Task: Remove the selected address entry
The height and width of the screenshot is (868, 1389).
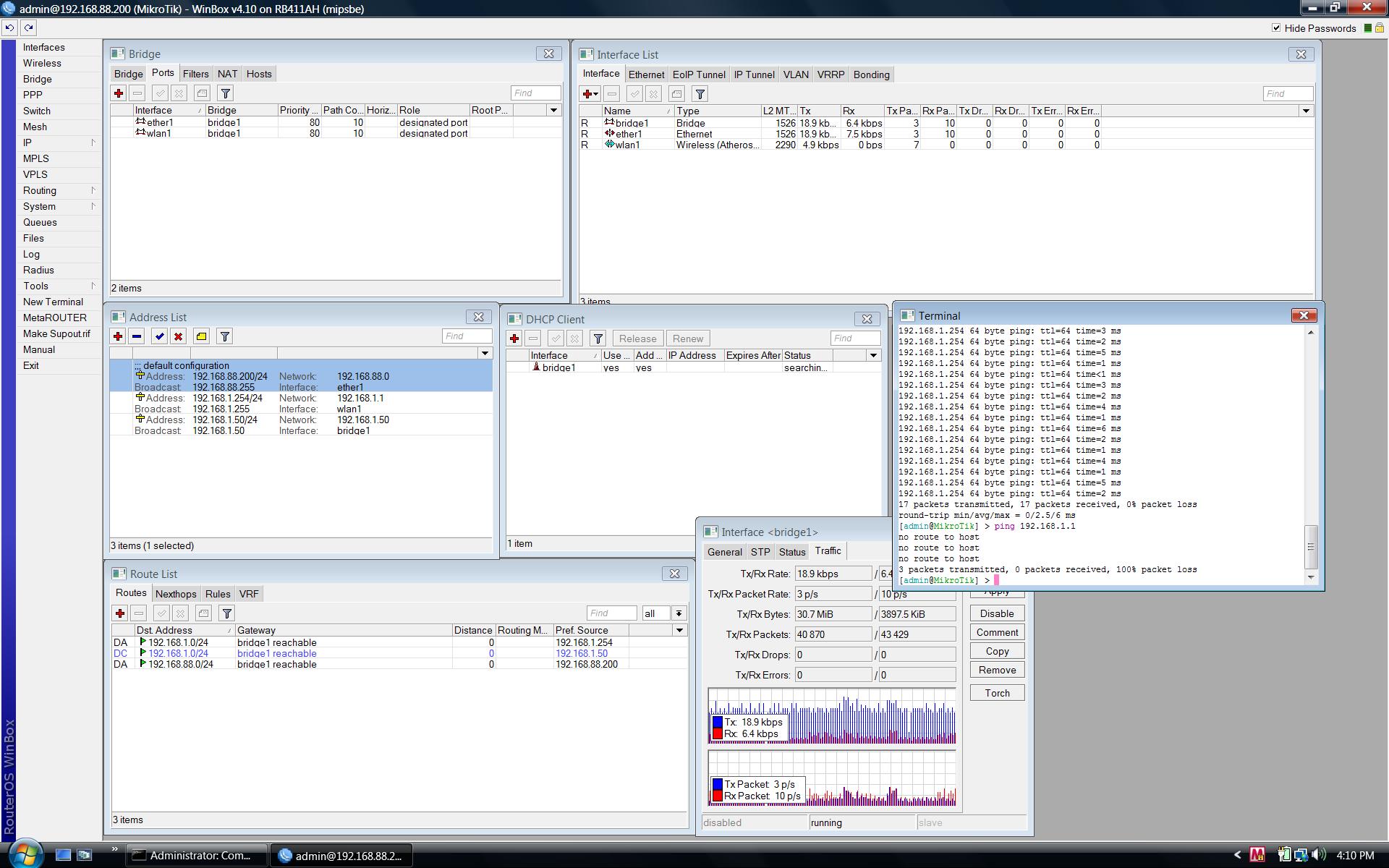Action: 137,336
